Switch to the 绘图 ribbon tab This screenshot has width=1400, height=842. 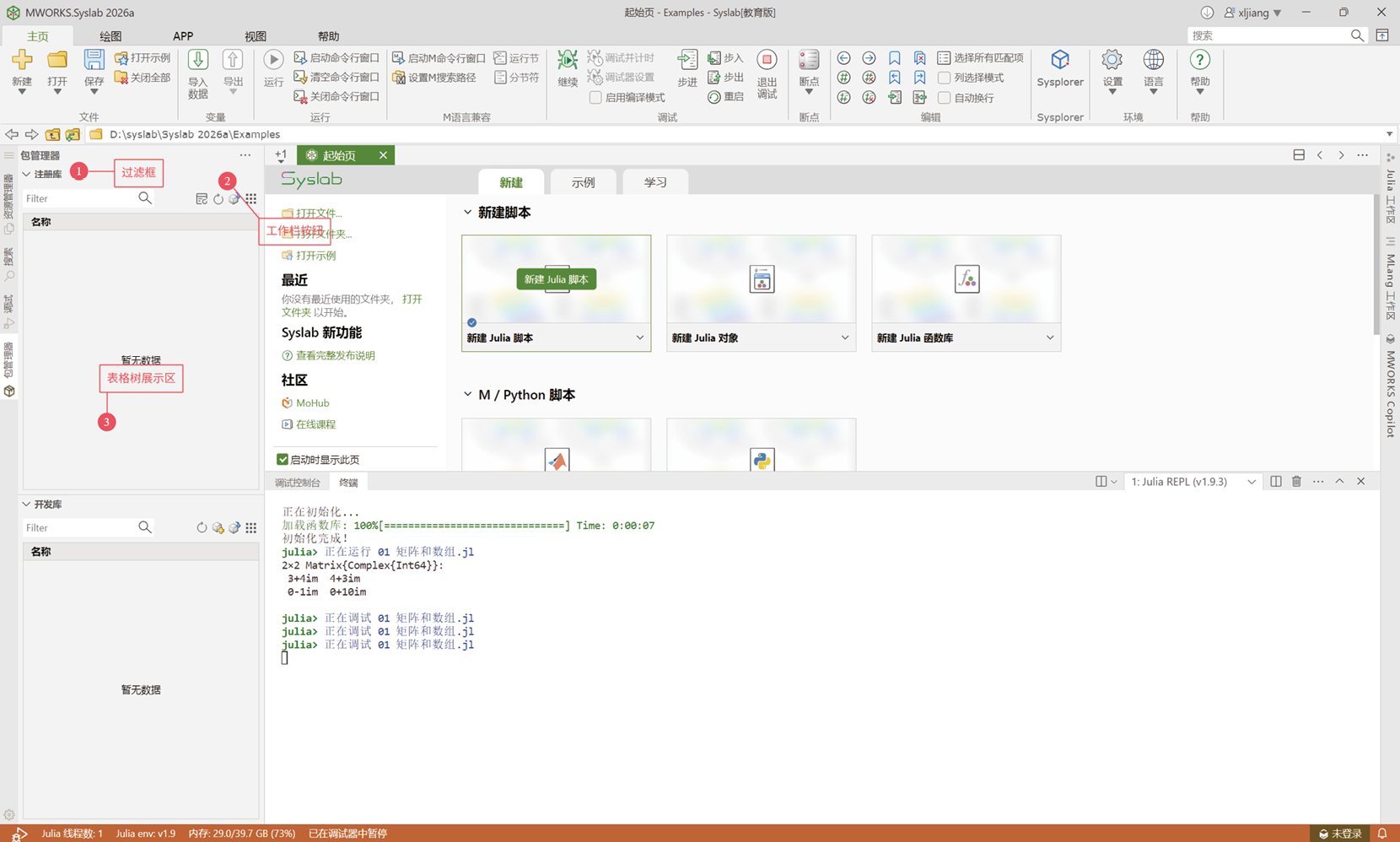click(x=110, y=36)
